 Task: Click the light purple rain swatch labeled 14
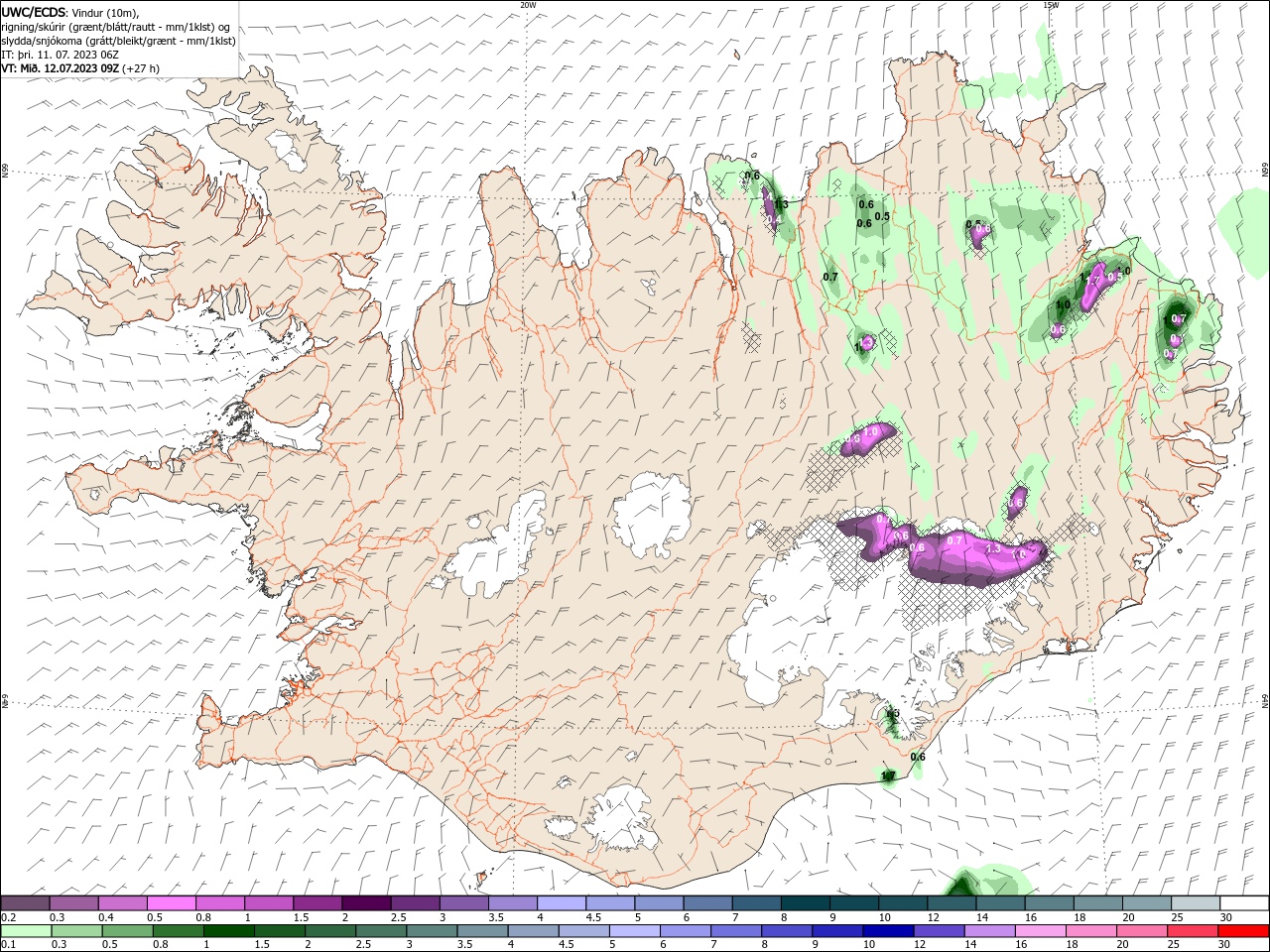pos(989,931)
